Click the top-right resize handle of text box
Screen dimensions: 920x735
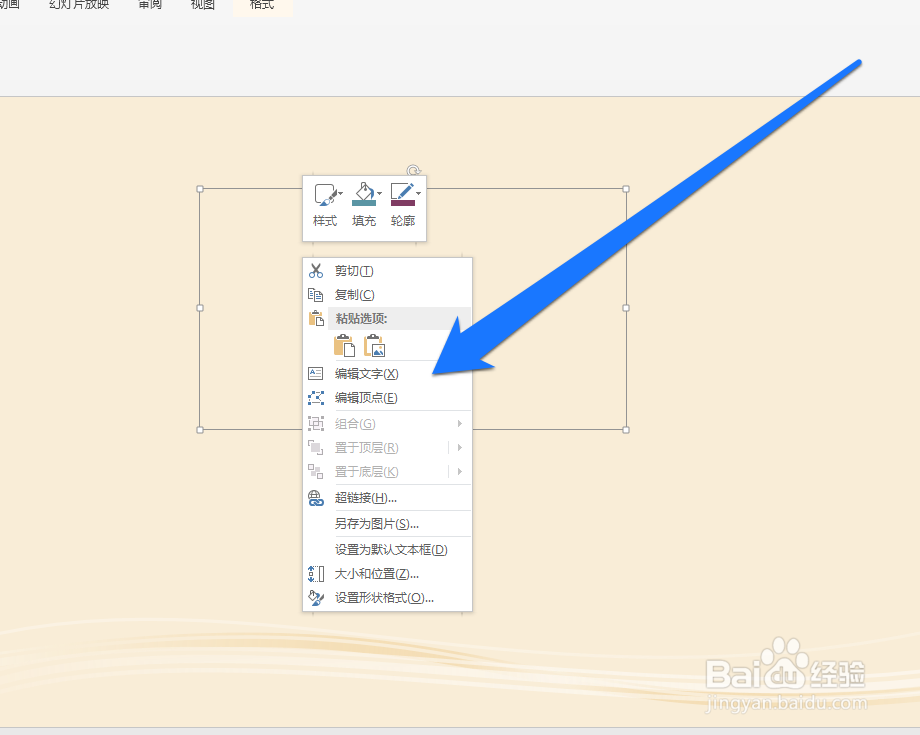[626, 189]
